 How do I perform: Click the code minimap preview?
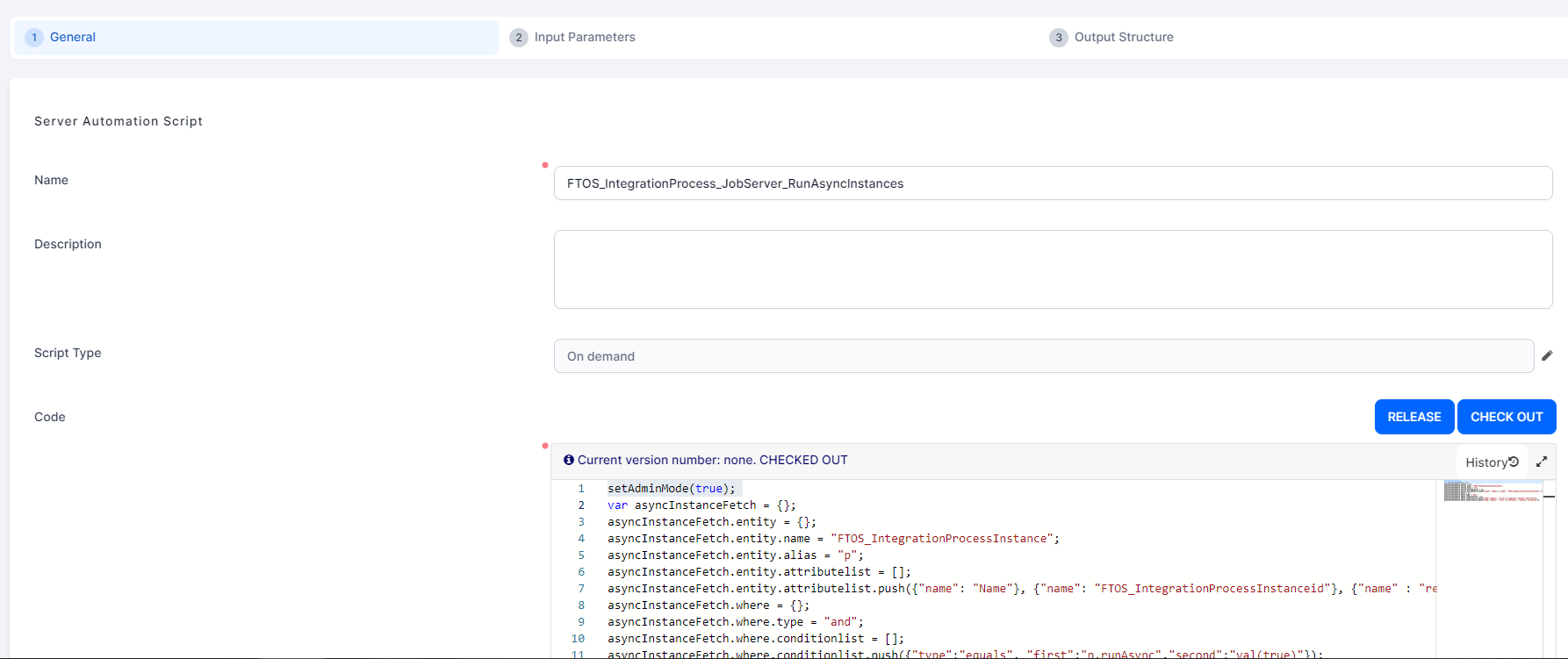1492,491
